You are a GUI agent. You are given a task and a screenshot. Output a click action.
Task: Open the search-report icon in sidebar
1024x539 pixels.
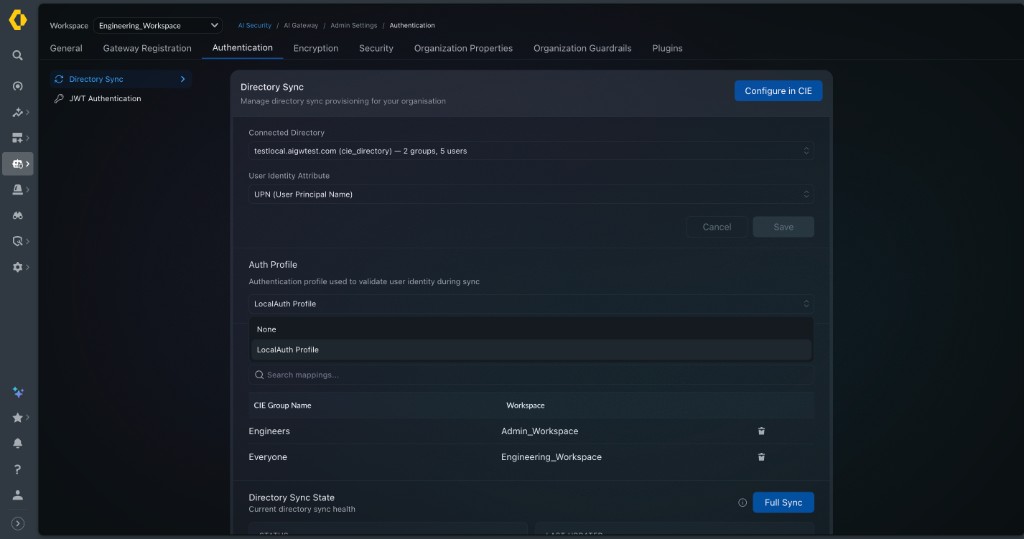point(18,241)
